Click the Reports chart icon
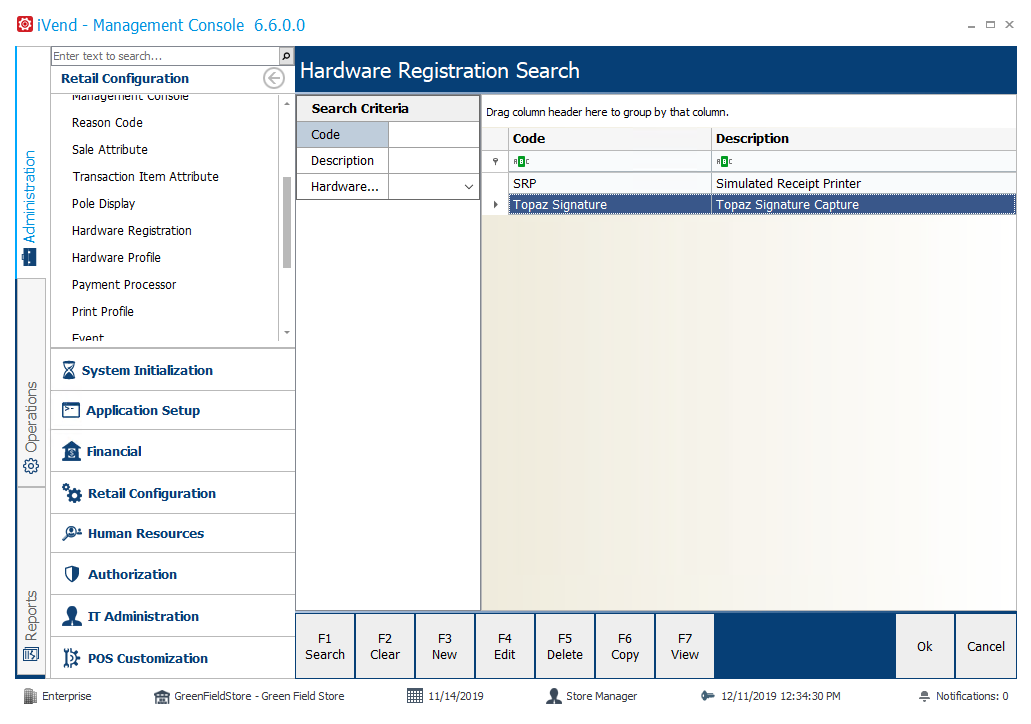The width and height of the screenshot is (1031, 724). click(31, 654)
